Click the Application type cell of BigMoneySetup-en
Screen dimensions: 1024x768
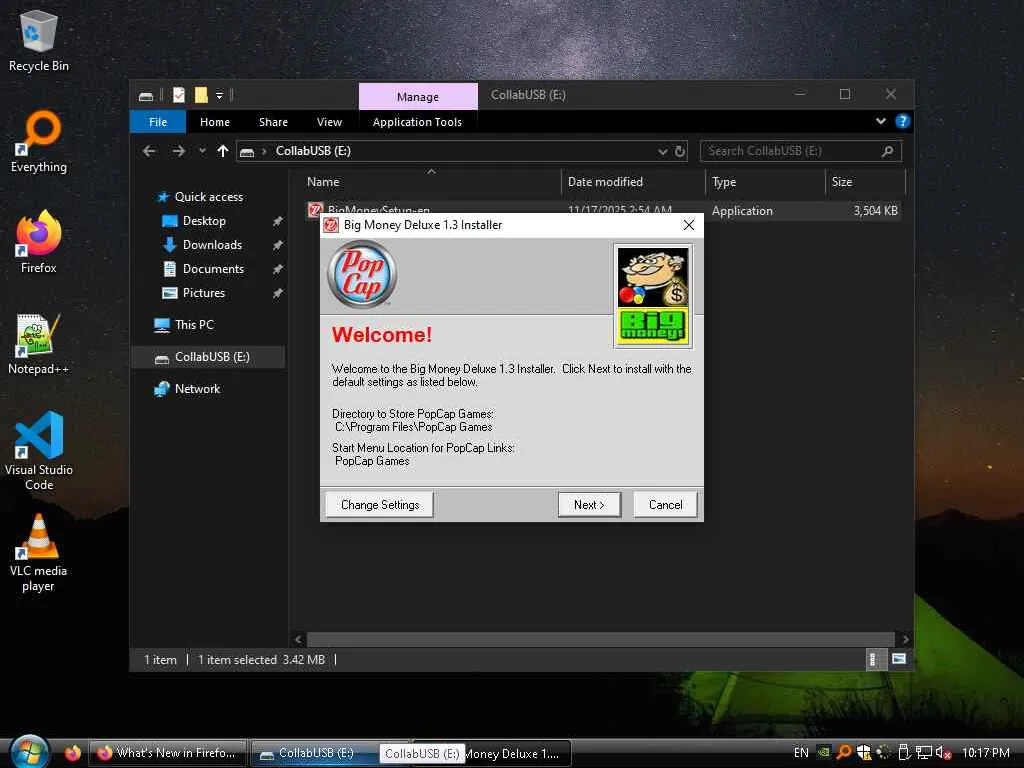742,211
